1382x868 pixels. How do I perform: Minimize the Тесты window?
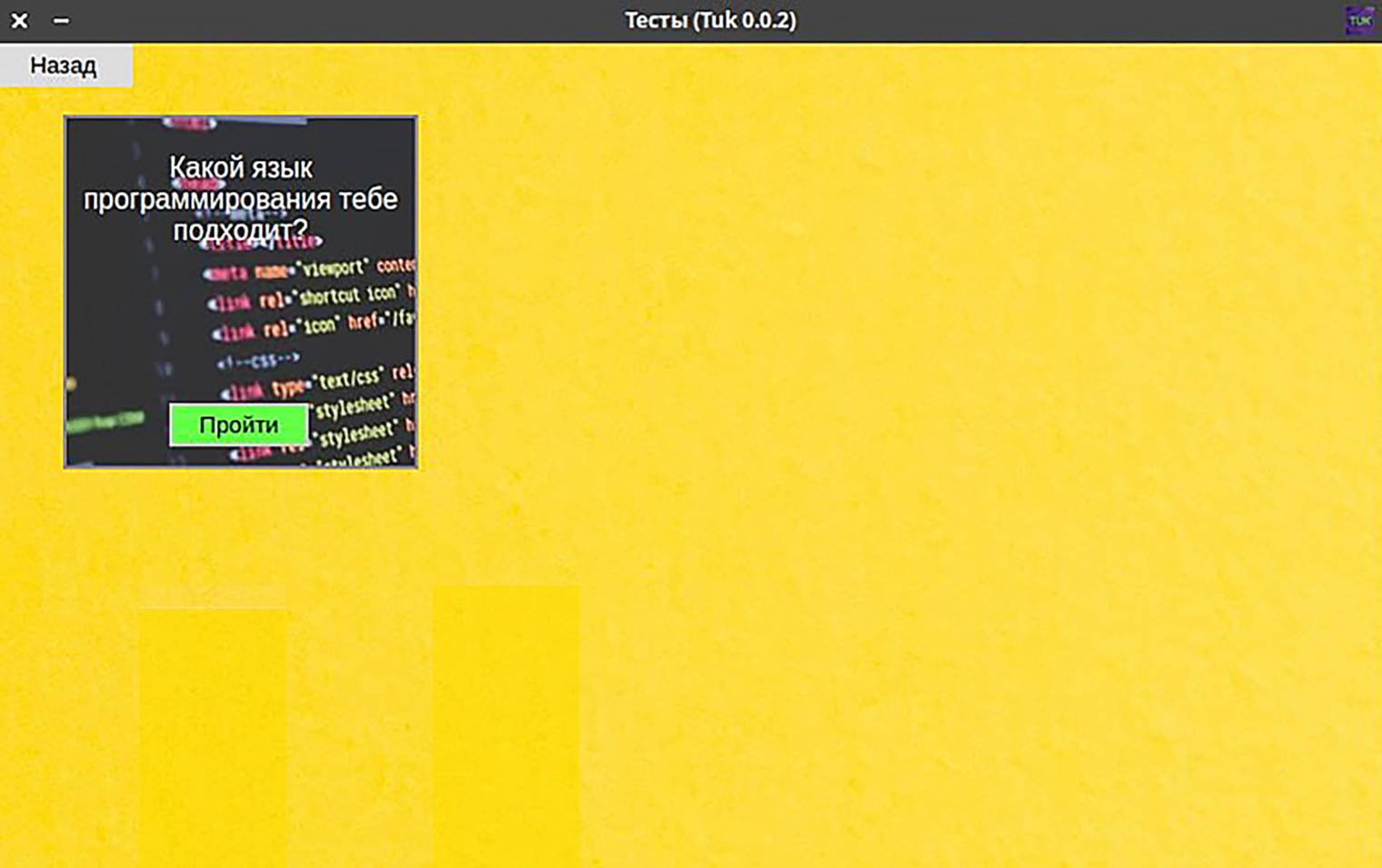coord(61,20)
